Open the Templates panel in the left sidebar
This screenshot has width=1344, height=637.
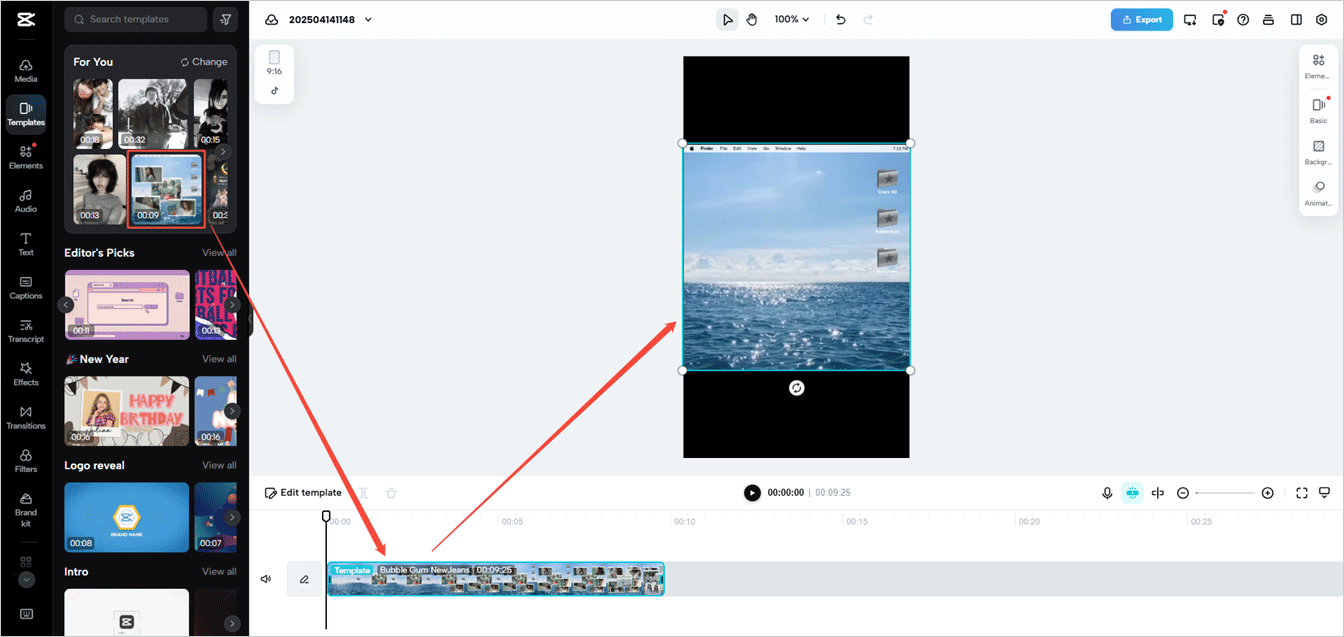click(25, 114)
